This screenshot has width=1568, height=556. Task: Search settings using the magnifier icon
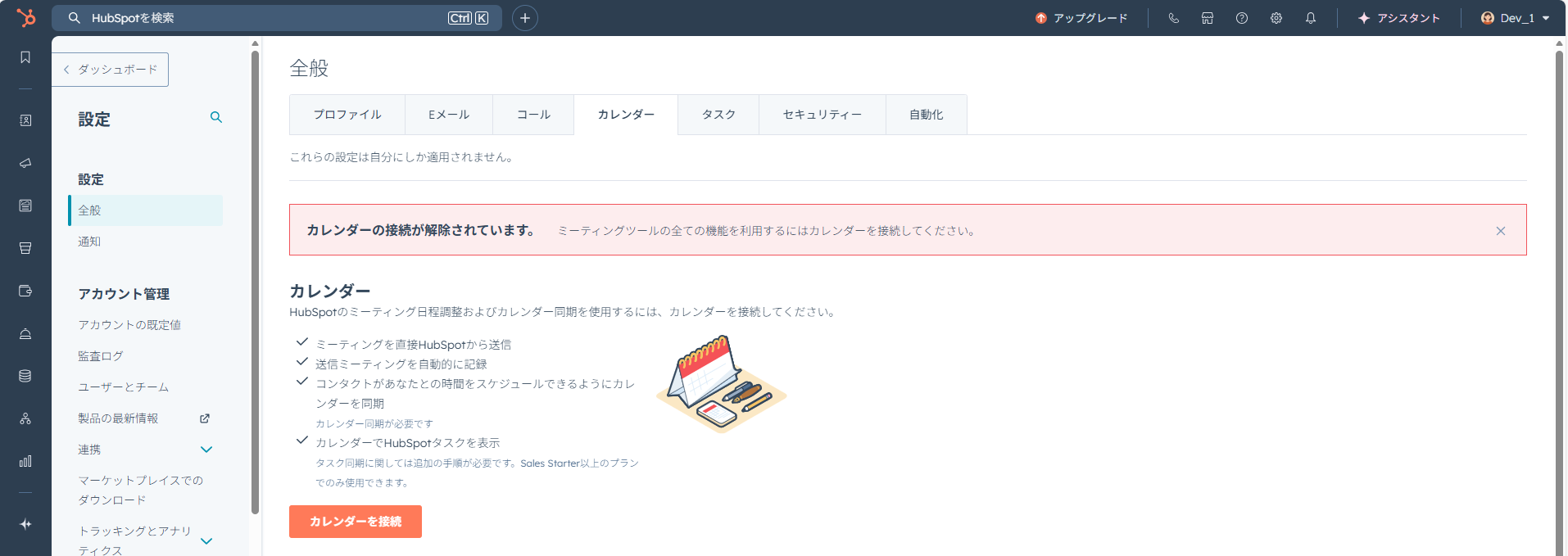pos(216,117)
